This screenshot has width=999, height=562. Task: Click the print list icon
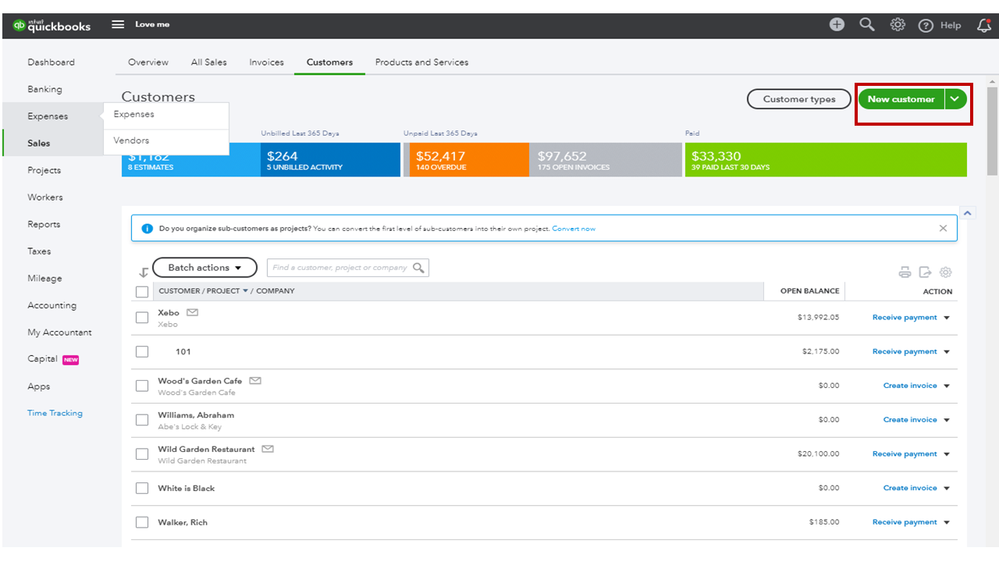pos(904,272)
